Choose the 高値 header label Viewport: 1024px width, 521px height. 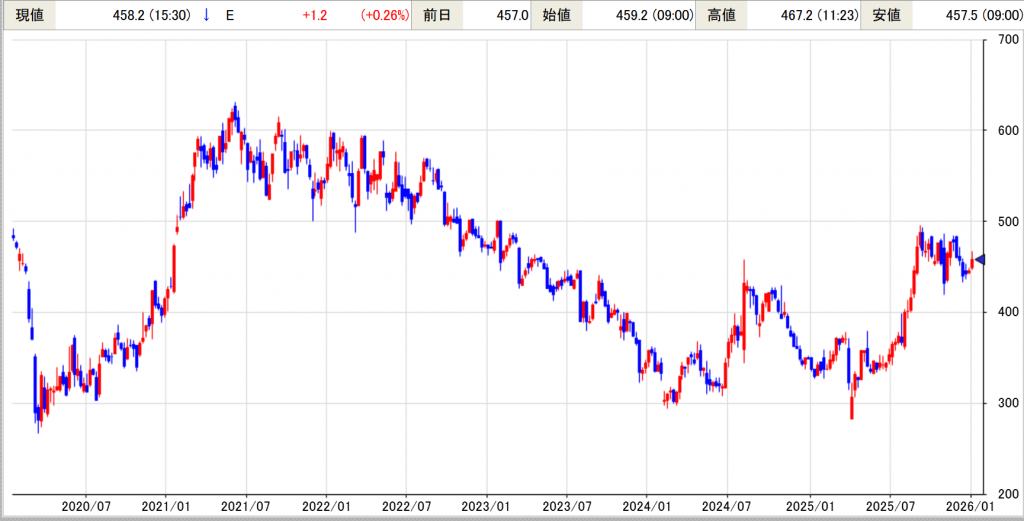pos(721,15)
